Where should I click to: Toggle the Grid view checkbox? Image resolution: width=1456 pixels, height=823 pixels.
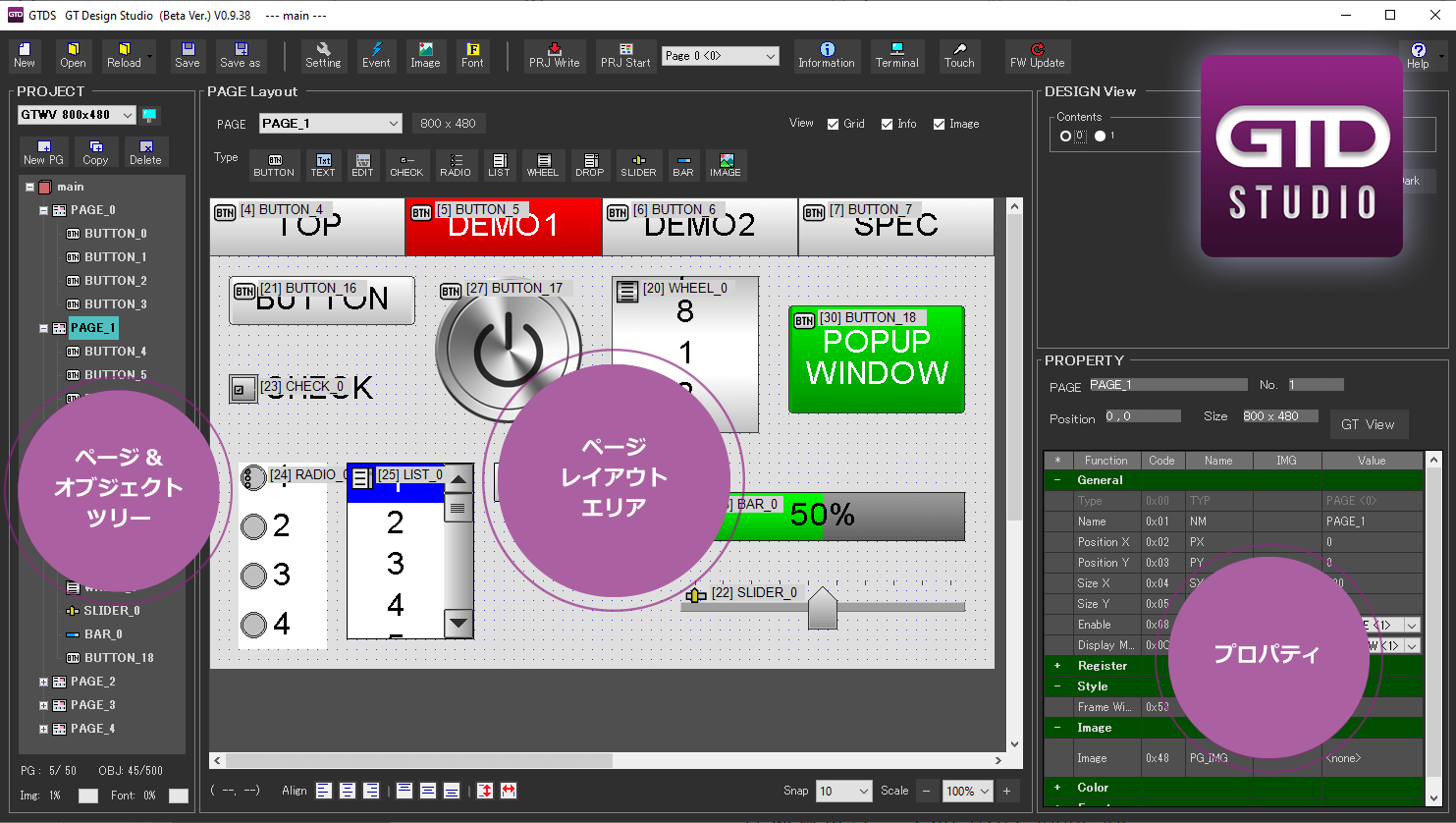click(834, 124)
